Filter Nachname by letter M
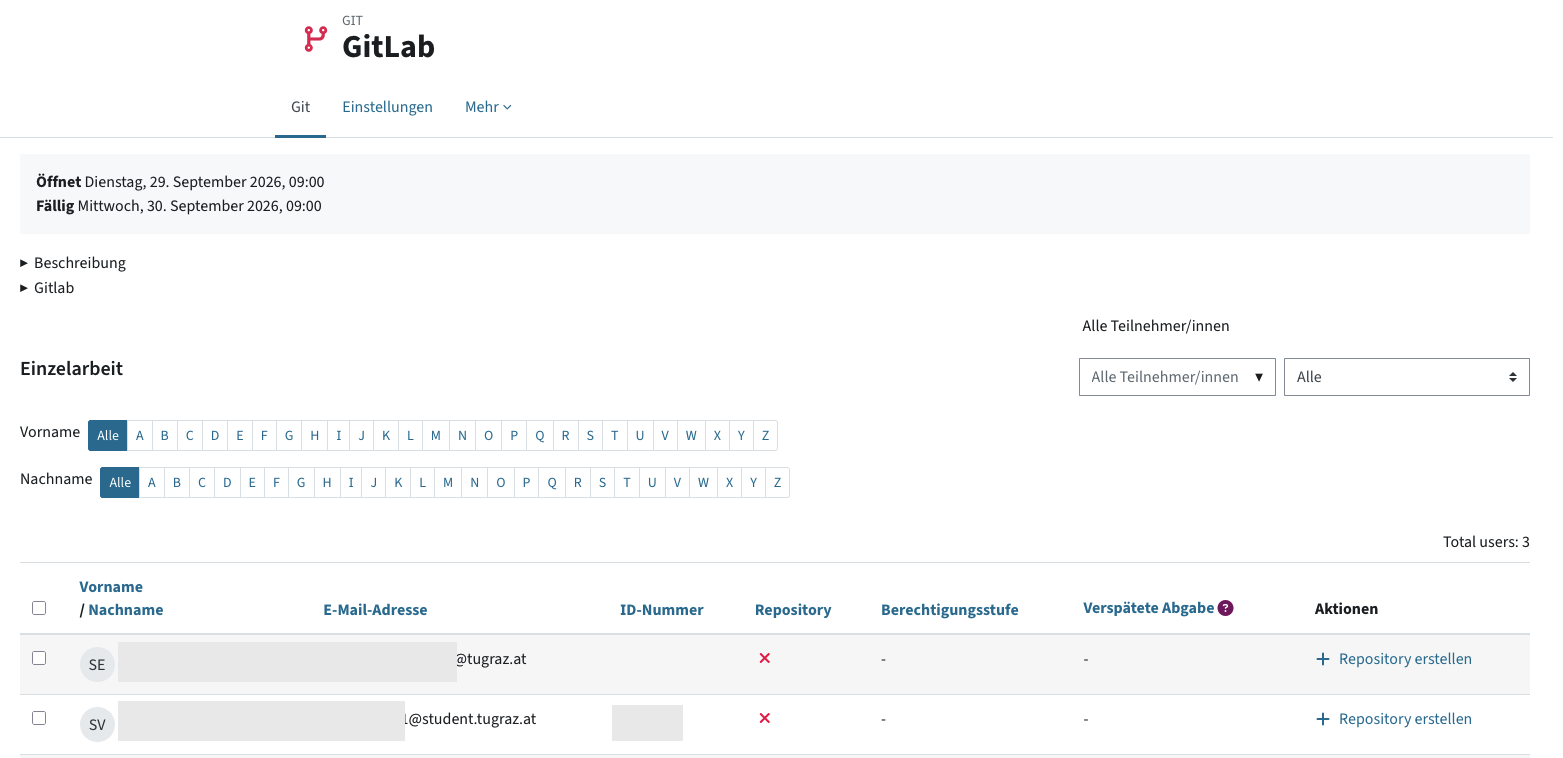Image resolution: width=1563 pixels, height=758 pixels. [447, 482]
